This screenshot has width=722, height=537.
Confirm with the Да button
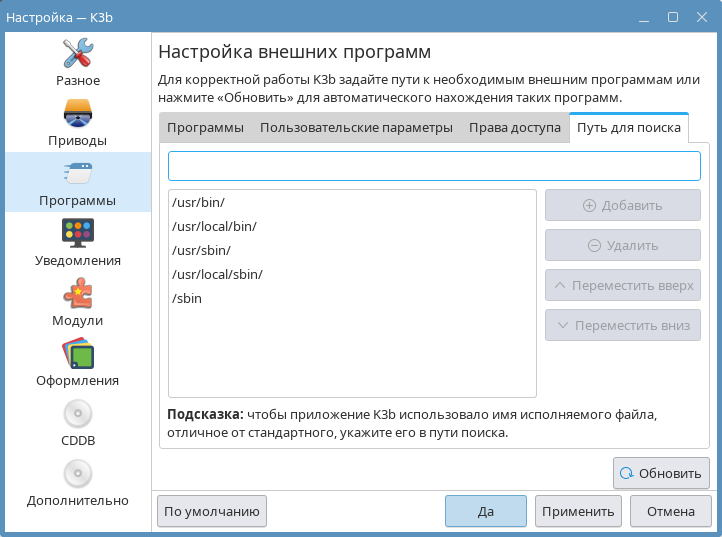click(485, 511)
